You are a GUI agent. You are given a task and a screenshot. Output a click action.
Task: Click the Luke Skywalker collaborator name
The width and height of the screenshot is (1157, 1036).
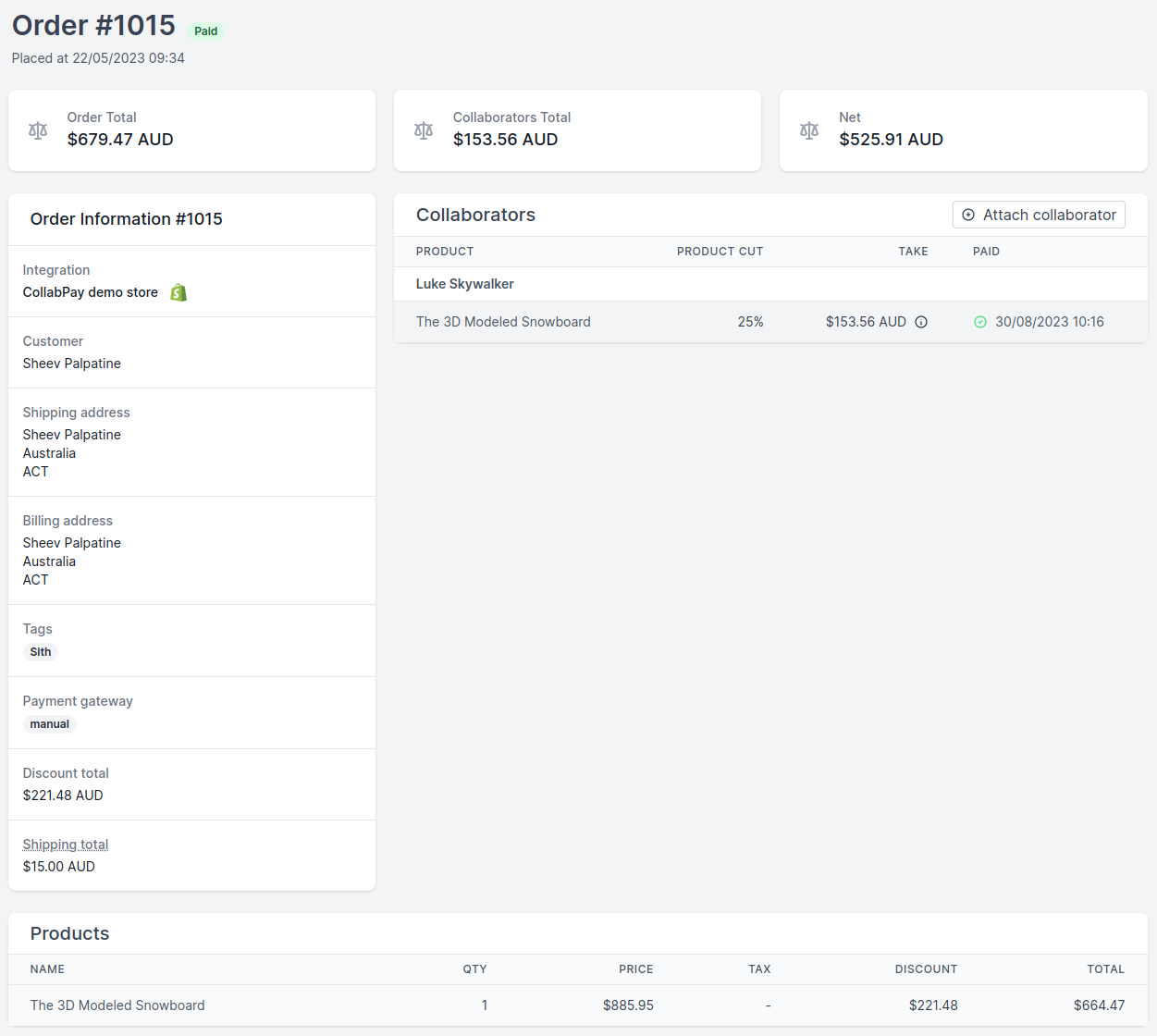(465, 284)
